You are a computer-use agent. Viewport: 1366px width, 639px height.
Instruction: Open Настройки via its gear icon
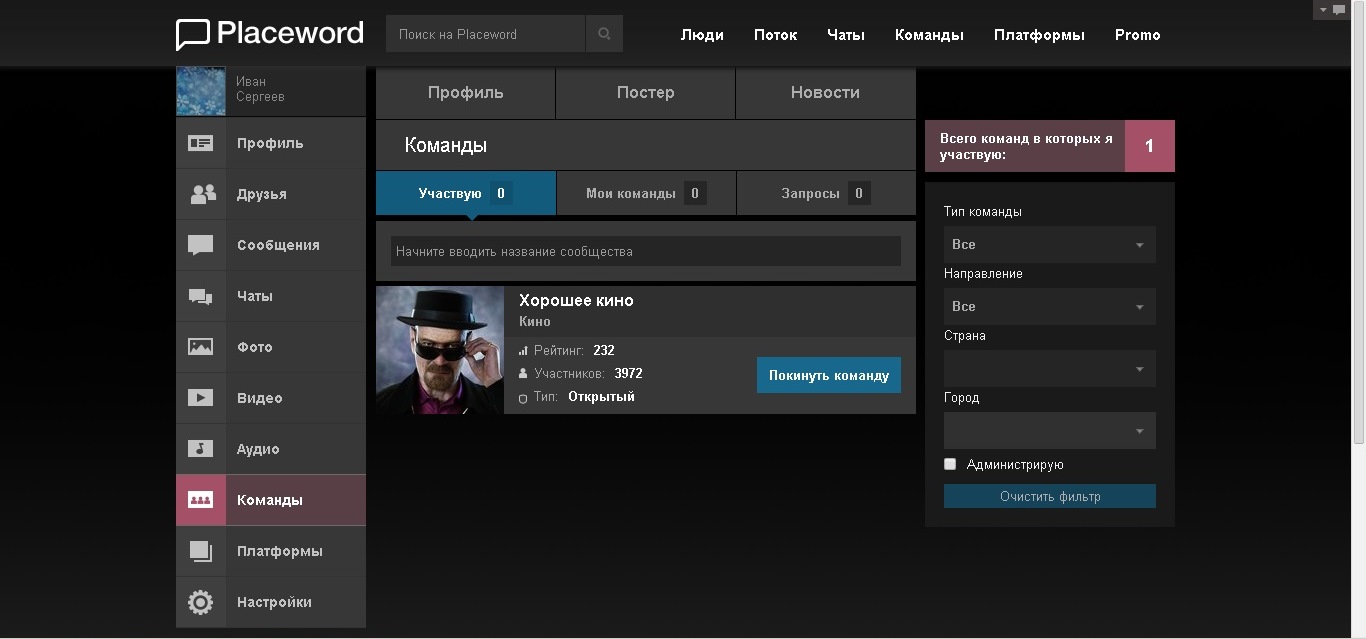coord(201,602)
